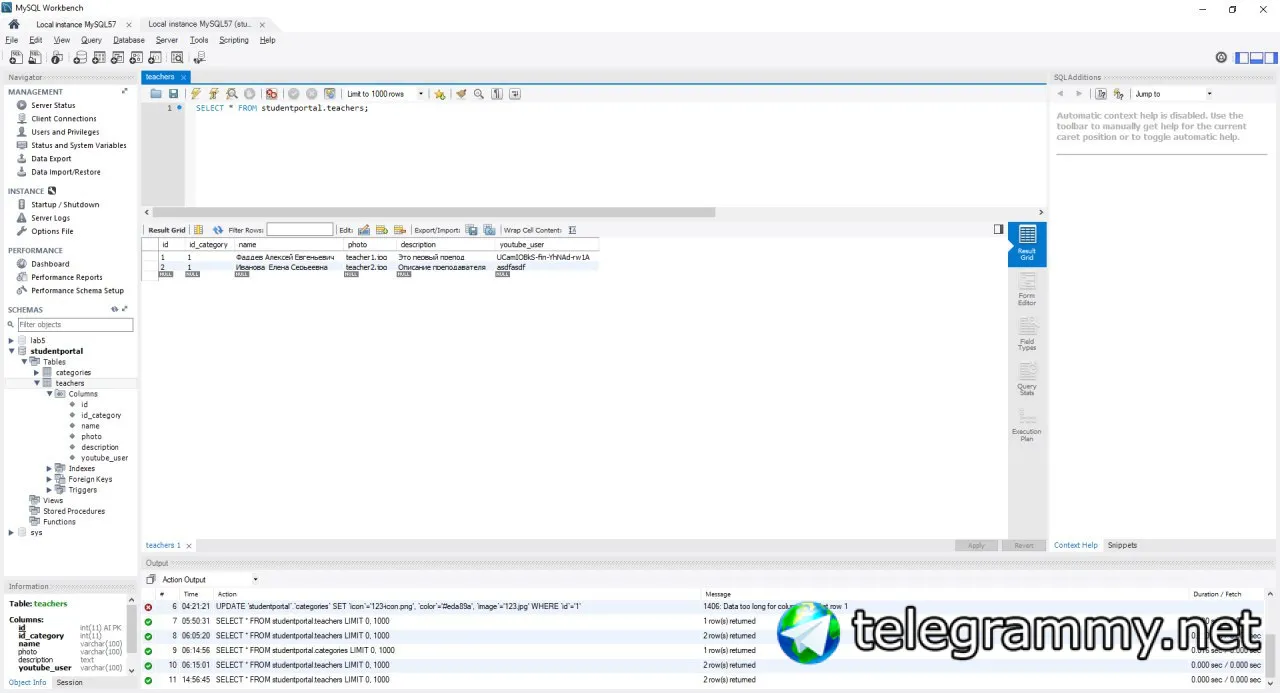Open the Database menu
This screenshot has width=1280, height=693.
129,40
